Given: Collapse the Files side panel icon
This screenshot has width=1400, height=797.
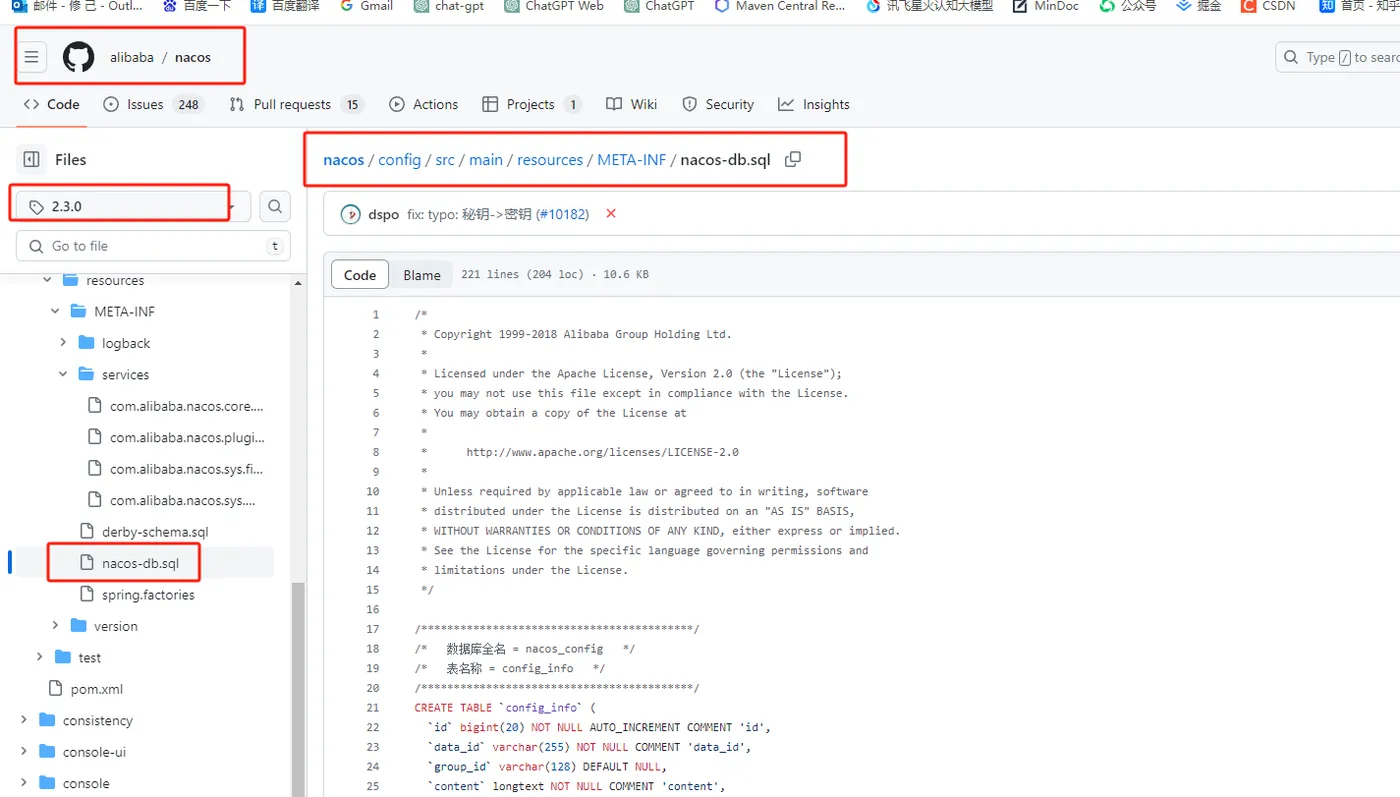Looking at the screenshot, I should tap(31, 159).
